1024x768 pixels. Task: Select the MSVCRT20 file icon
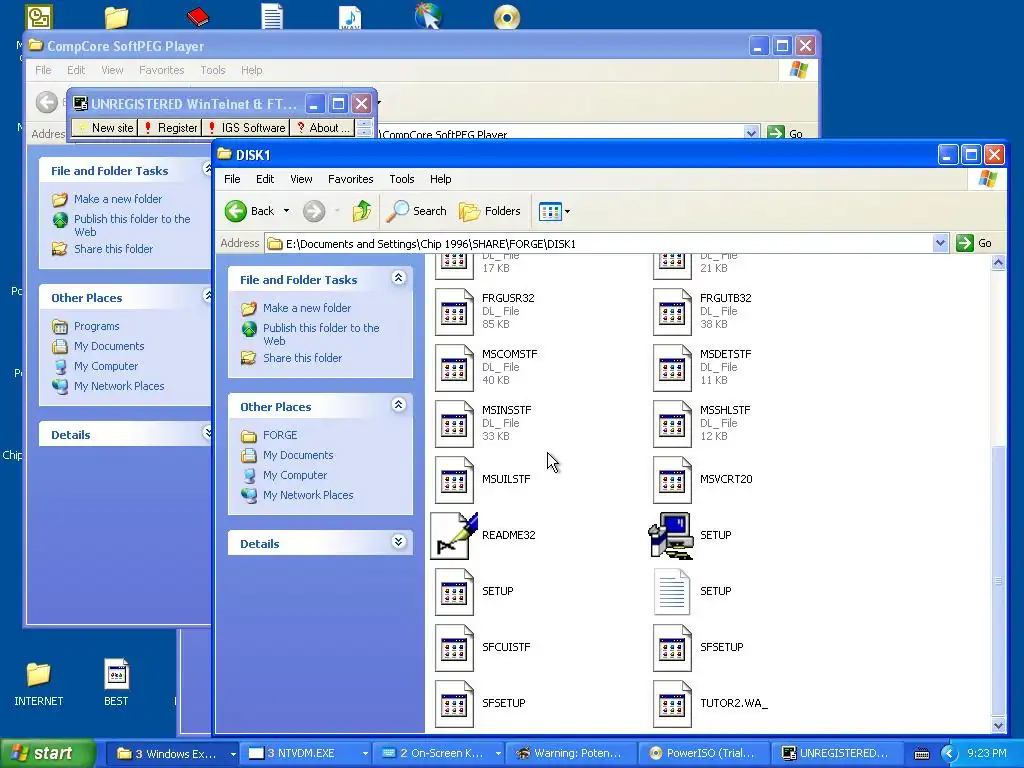pos(672,480)
